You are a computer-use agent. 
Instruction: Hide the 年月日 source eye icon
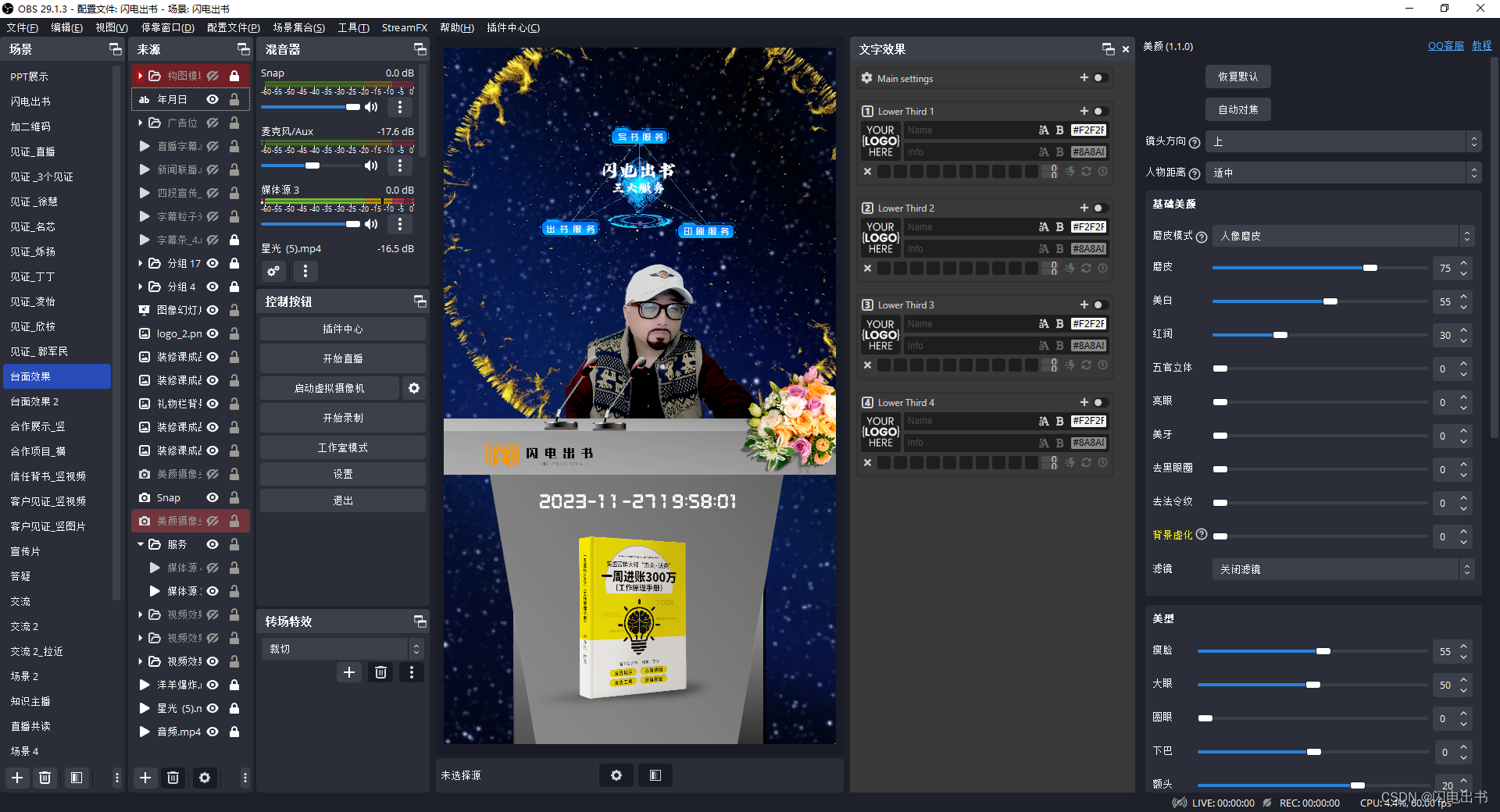212,99
